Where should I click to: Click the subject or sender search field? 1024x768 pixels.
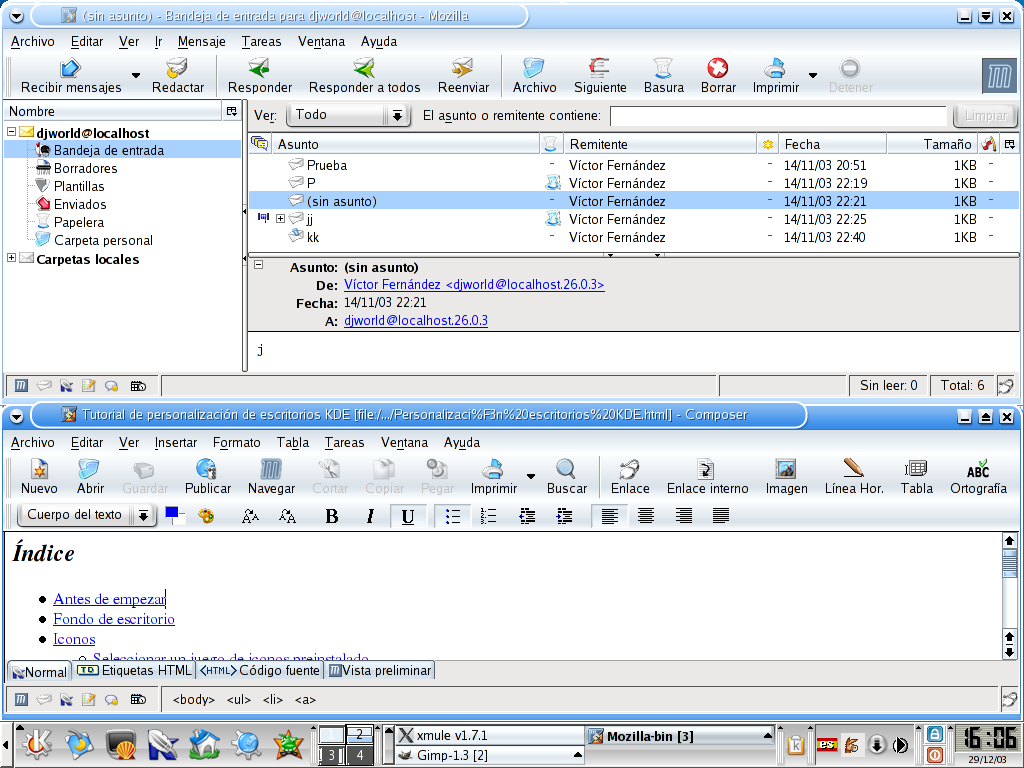coord(778,116)
